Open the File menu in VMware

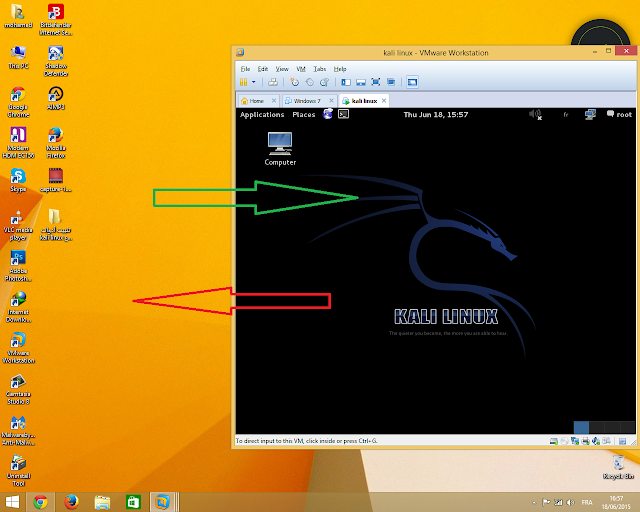[x=245, y=69]
